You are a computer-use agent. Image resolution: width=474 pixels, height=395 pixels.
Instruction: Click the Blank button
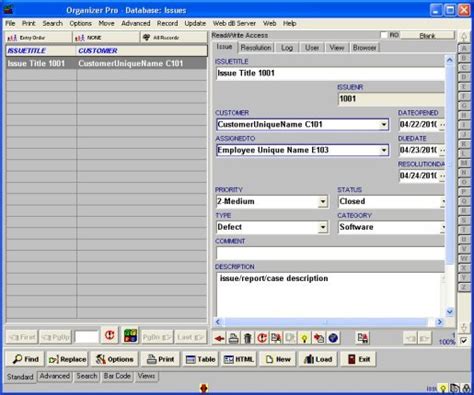[x=427, y=35]
